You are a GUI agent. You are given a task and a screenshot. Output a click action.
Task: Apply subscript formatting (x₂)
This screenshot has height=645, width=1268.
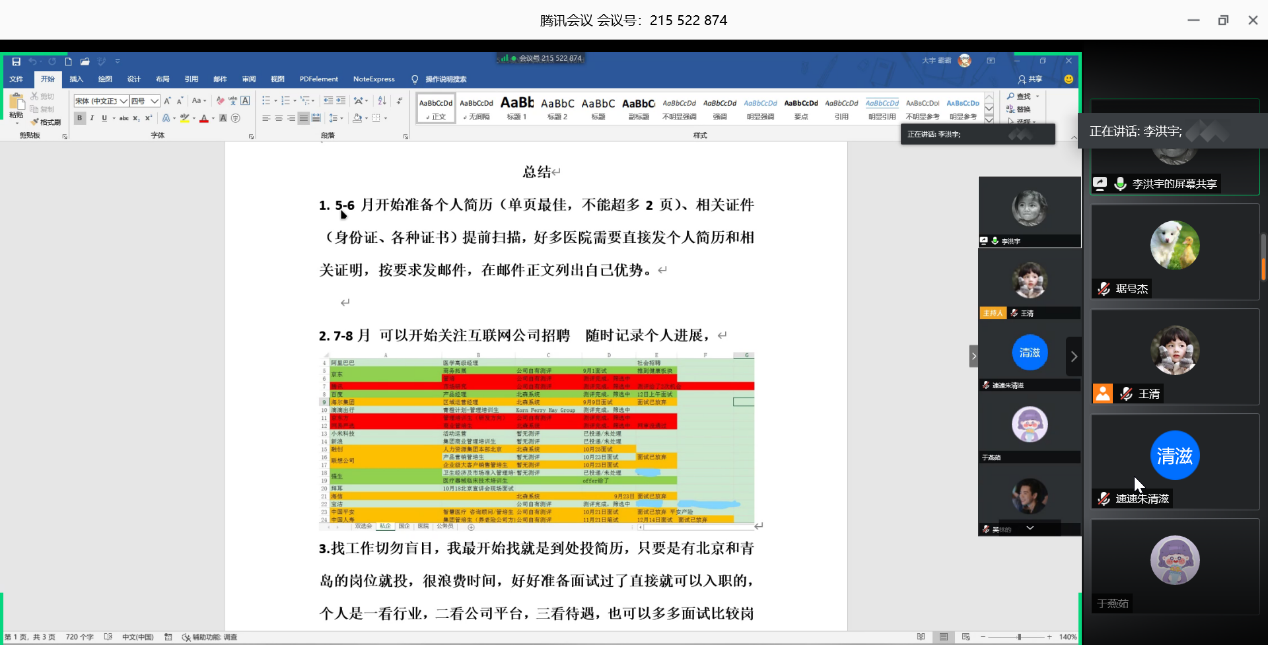(137, 118)
